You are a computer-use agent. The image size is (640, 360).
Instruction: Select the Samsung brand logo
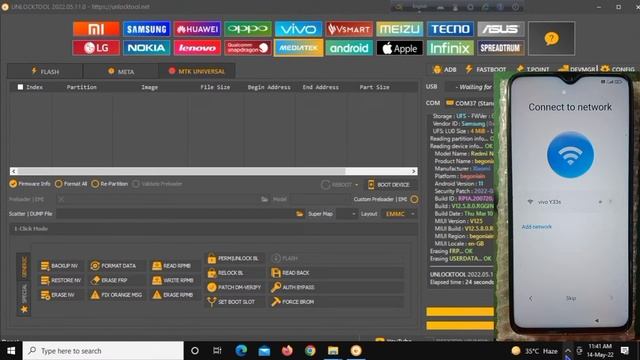[x=146, y=29]
